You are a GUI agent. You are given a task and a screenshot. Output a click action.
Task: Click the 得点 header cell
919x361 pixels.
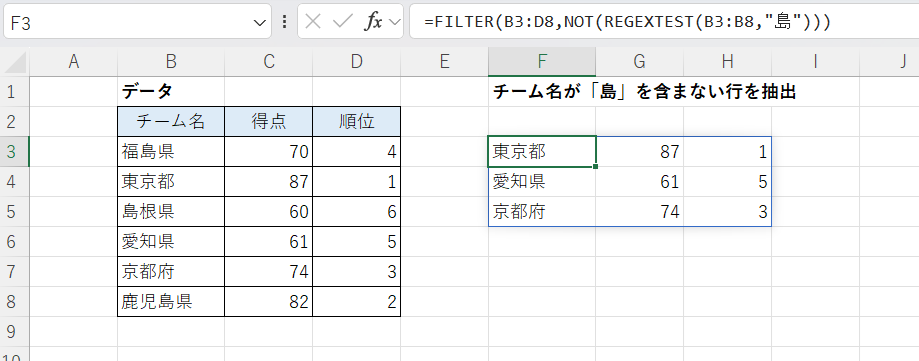click(268, 121)
